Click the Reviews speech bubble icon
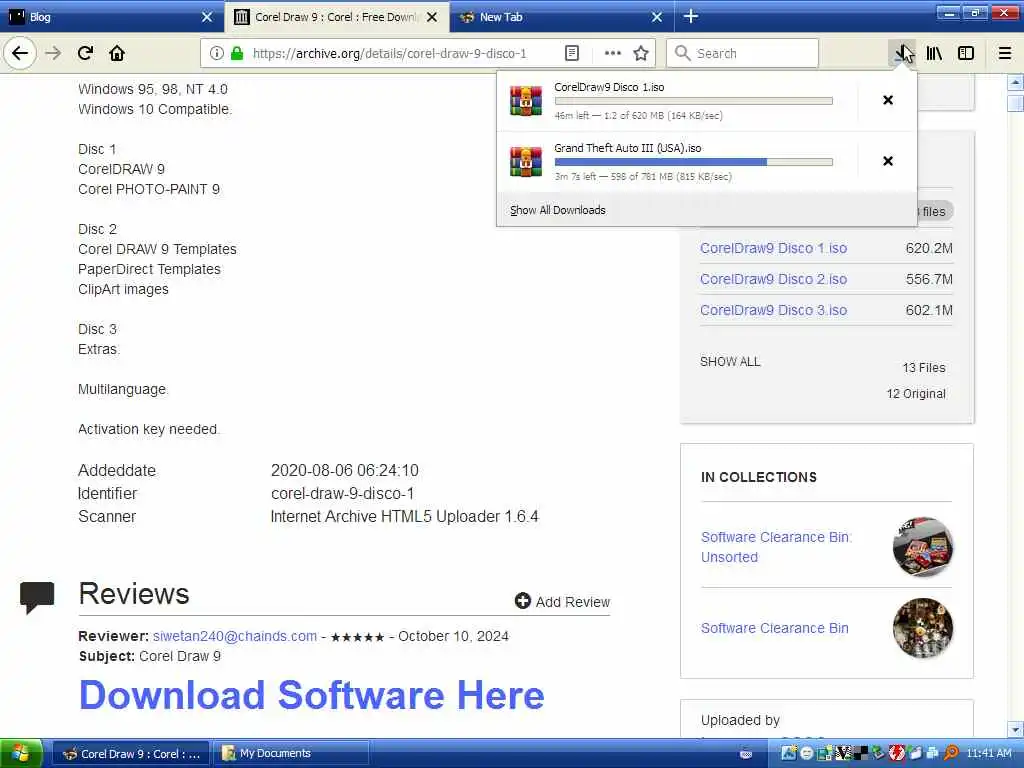 [37, 597]
